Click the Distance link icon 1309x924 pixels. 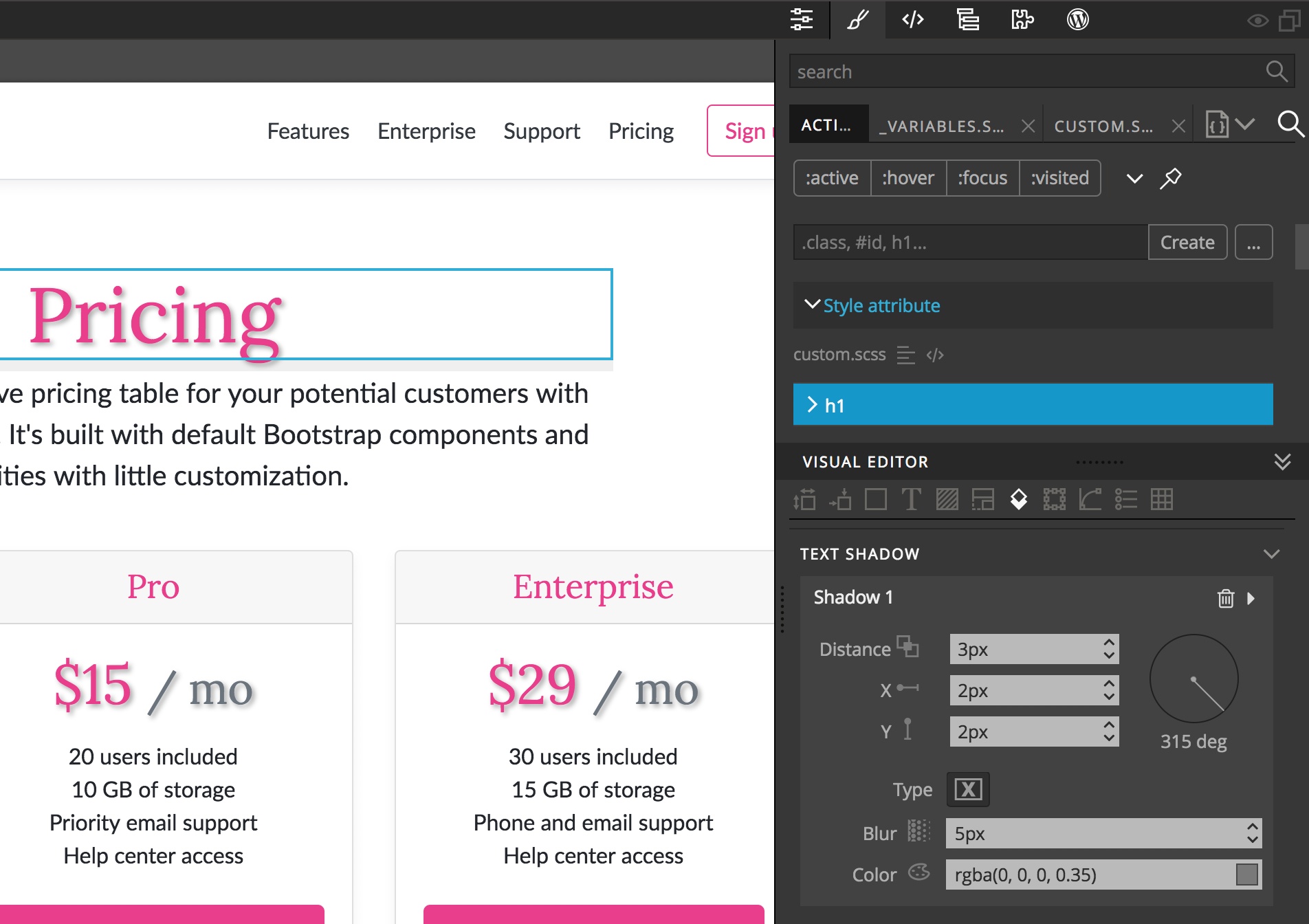pos(907,646)
